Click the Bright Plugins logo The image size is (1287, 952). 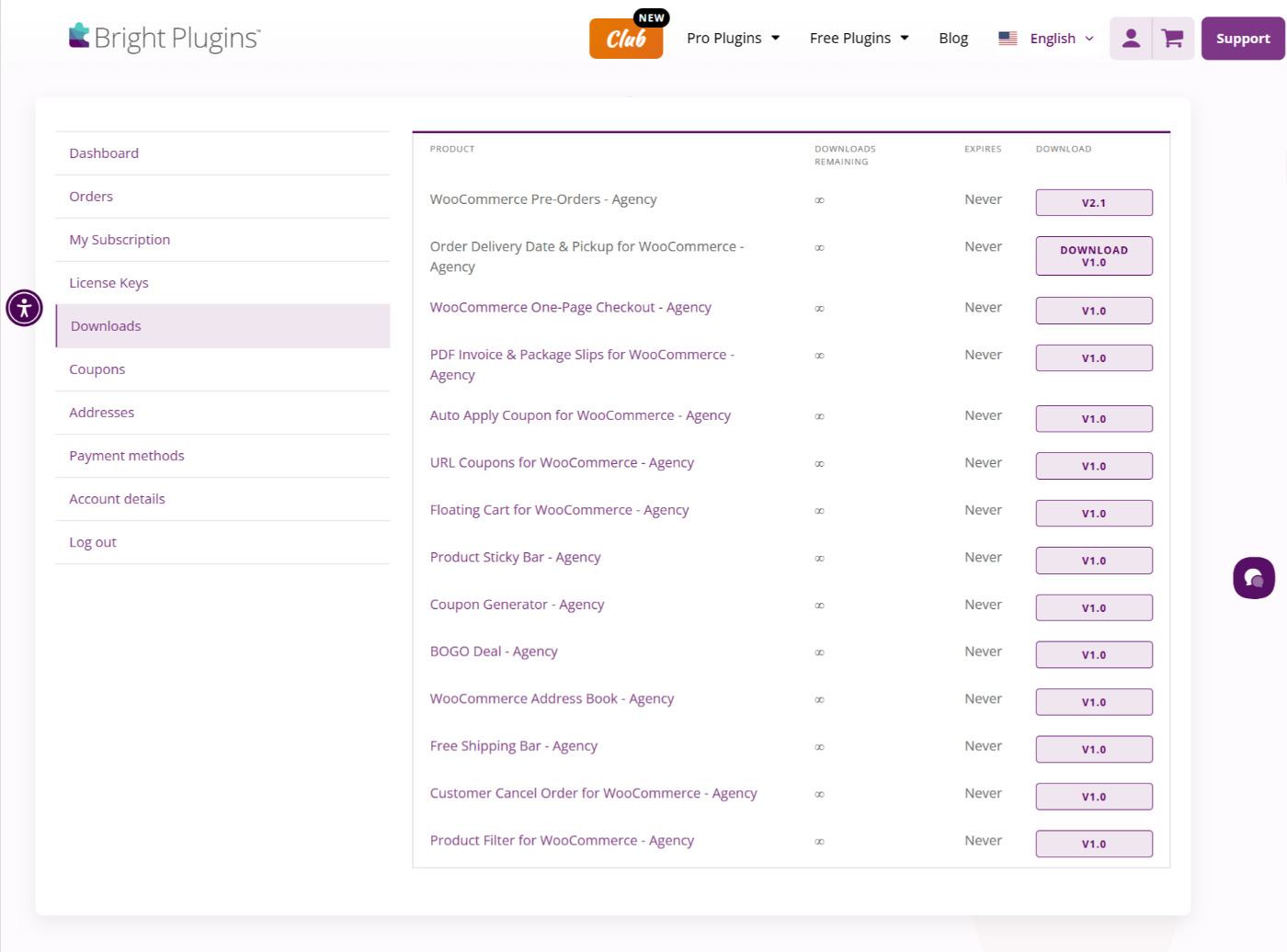point(165,38)
